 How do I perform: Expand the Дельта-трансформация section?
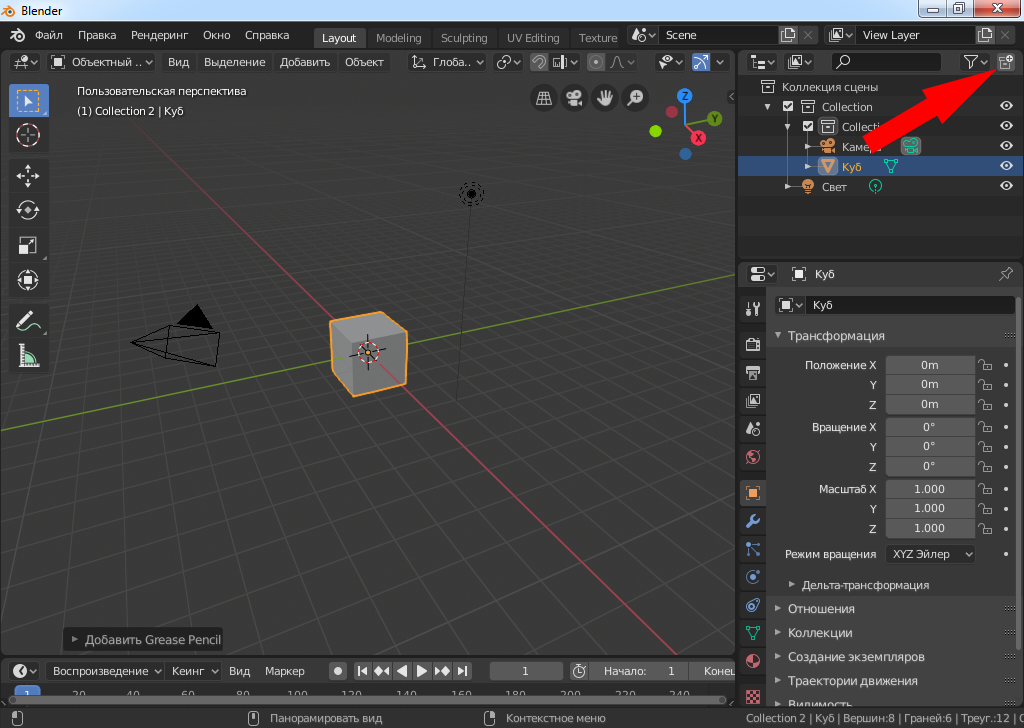[864, 585]
